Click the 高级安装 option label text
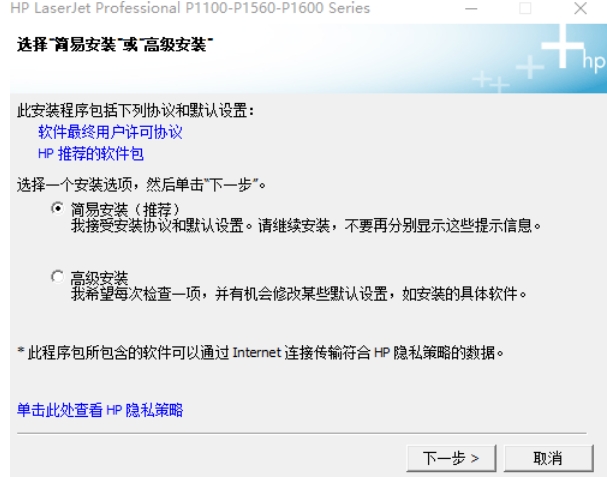 pos(99,278)
